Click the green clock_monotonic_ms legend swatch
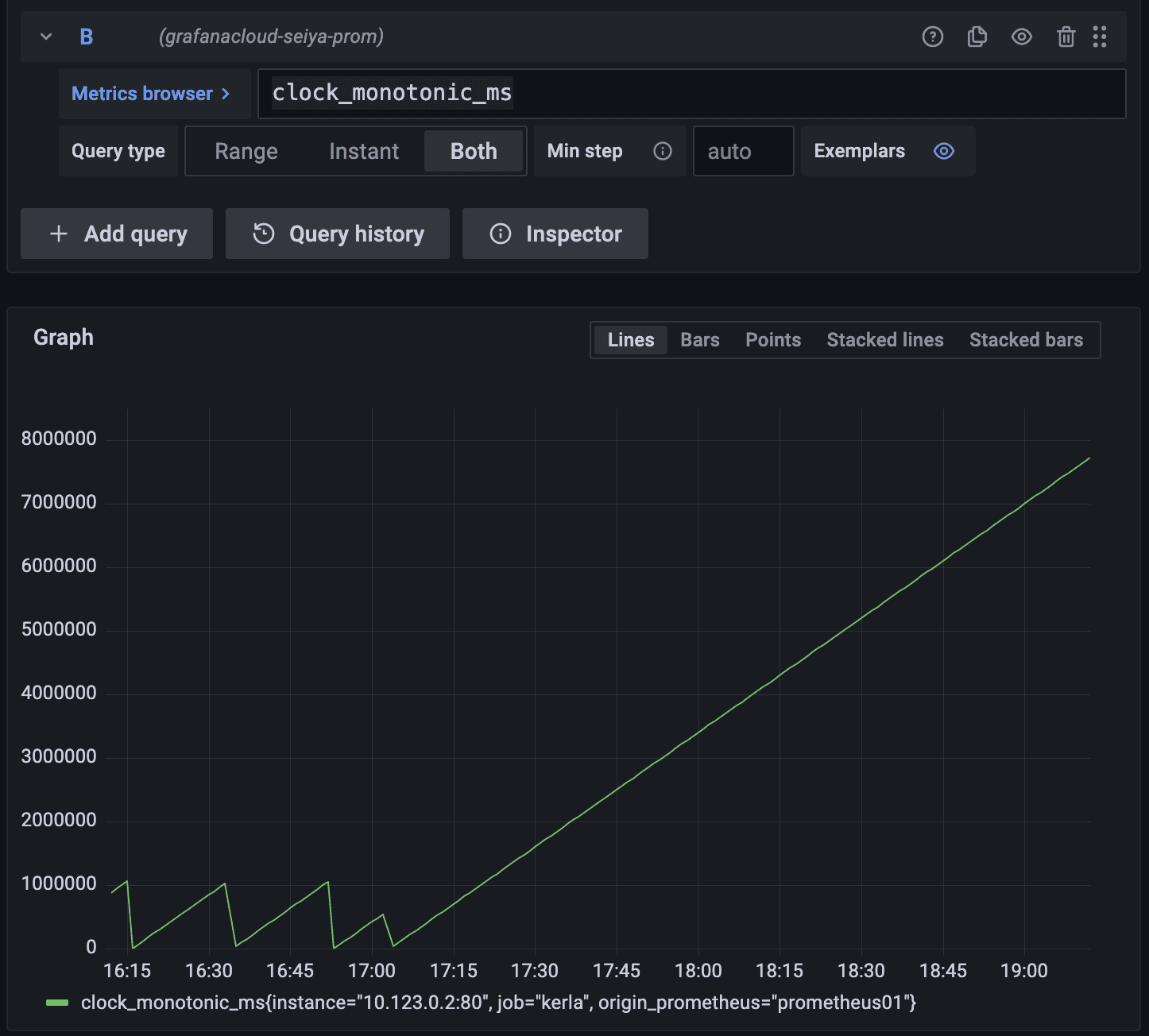The height and width of the screenshot is (1036, 1149). [57, 1003]
